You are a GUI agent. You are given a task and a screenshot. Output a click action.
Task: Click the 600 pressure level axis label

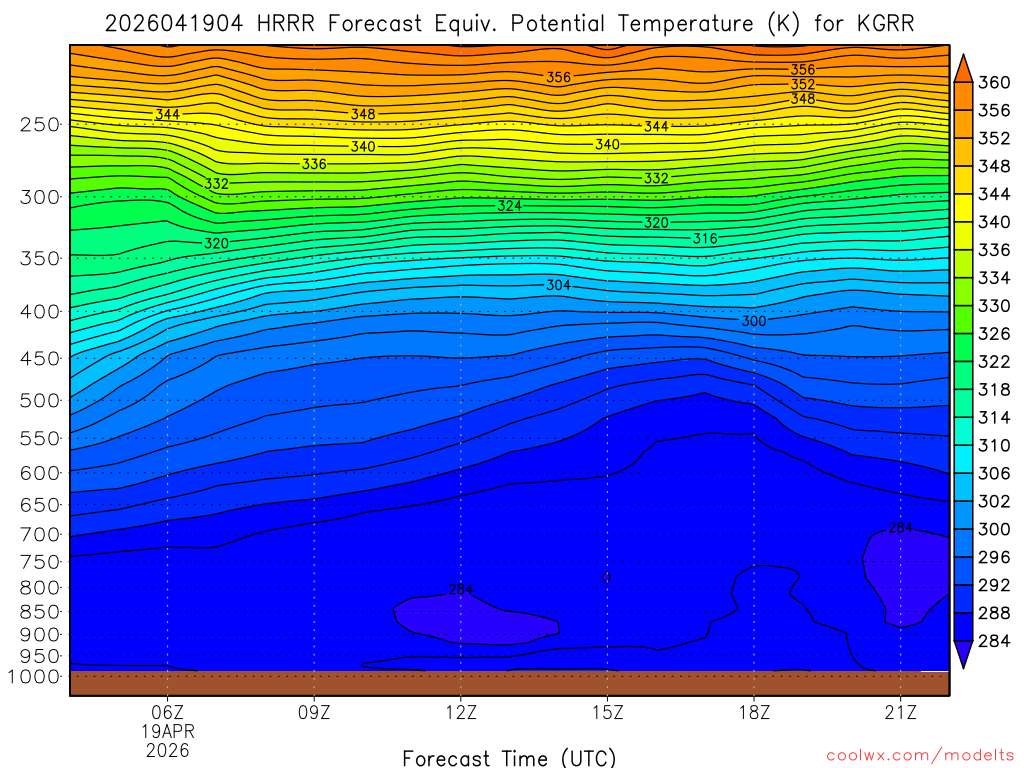(39, 473)
